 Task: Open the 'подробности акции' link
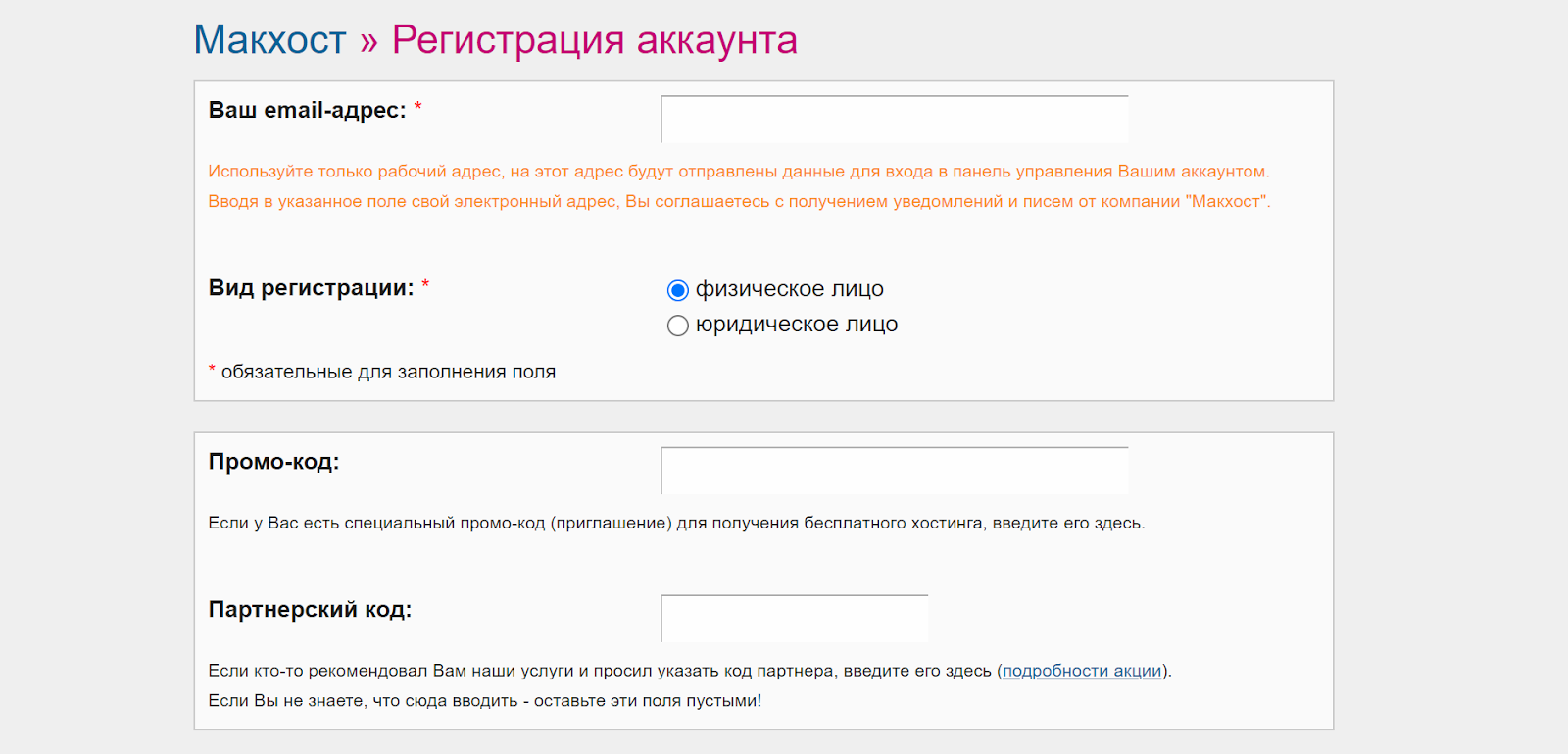(x=1082, y=671)
